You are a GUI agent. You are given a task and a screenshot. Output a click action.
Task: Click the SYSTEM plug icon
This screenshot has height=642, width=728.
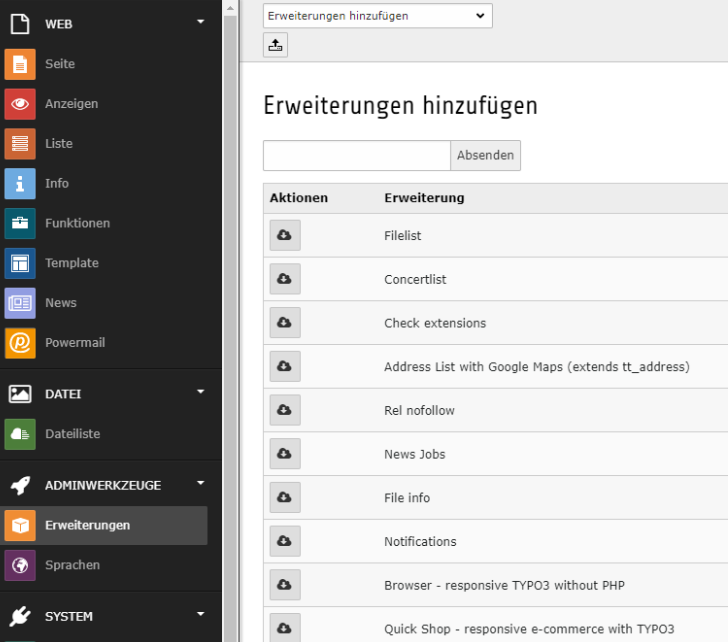[20, 616]
